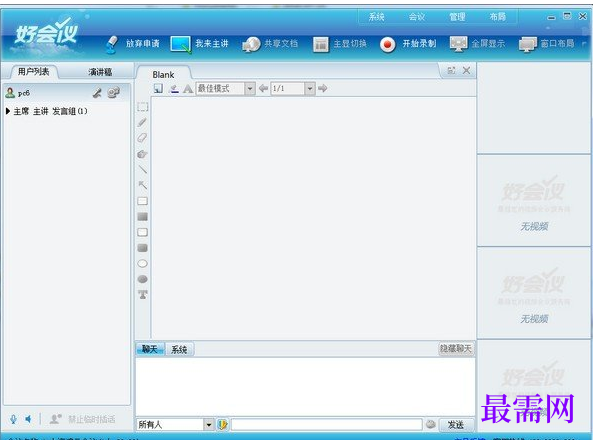Screen dimensions: 593x440
Task: Open 所有人 recipient dropdown
Action: [209, 425]
